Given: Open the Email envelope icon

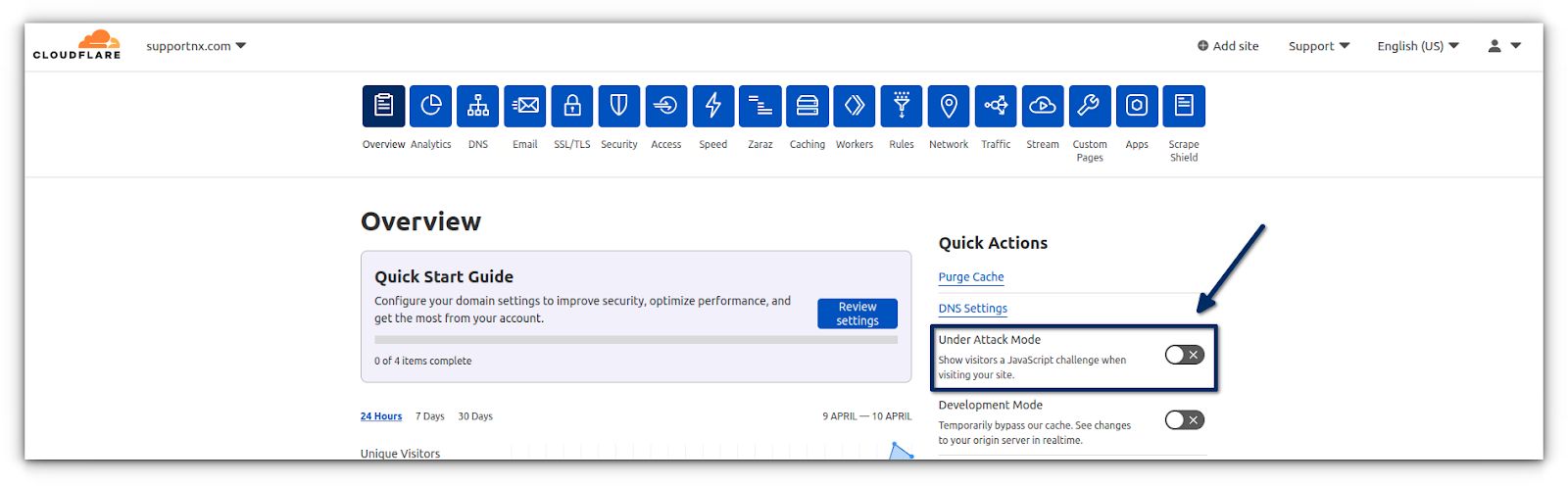Looking at the screenshot, I should [x=525, y=106].
